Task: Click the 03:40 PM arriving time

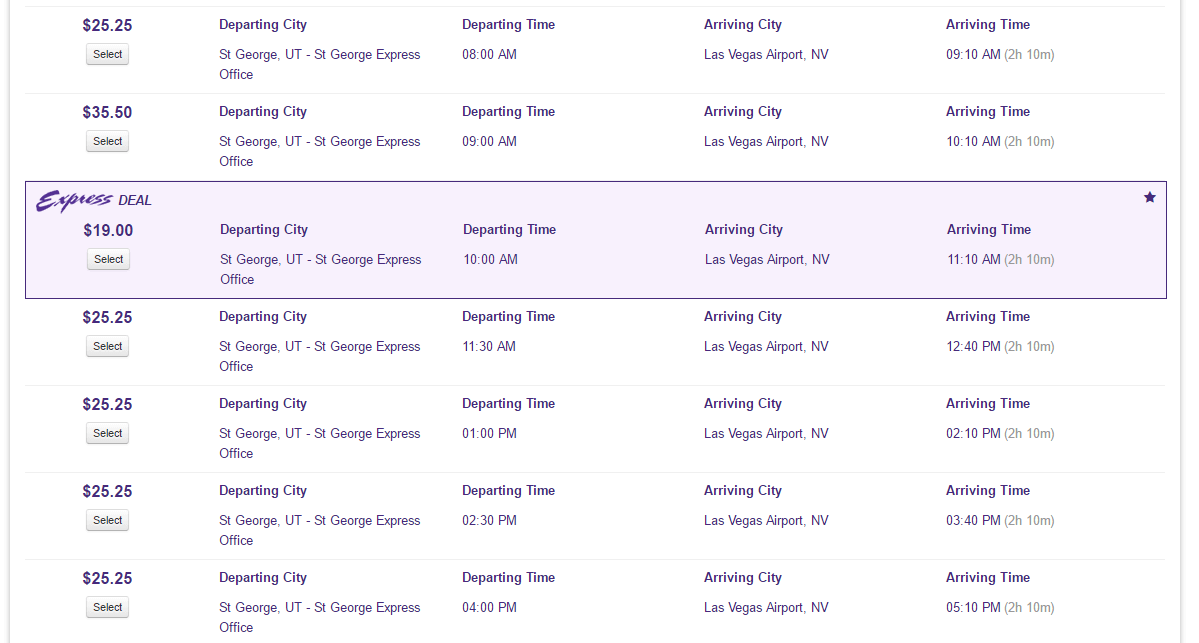Action: tap(973, 521)
